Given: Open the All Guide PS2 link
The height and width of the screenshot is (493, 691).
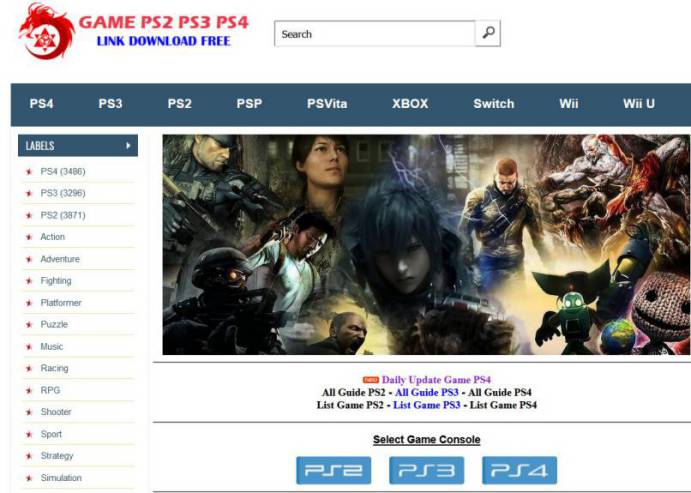Looking at the screenshot, I should tap(353, 393).
